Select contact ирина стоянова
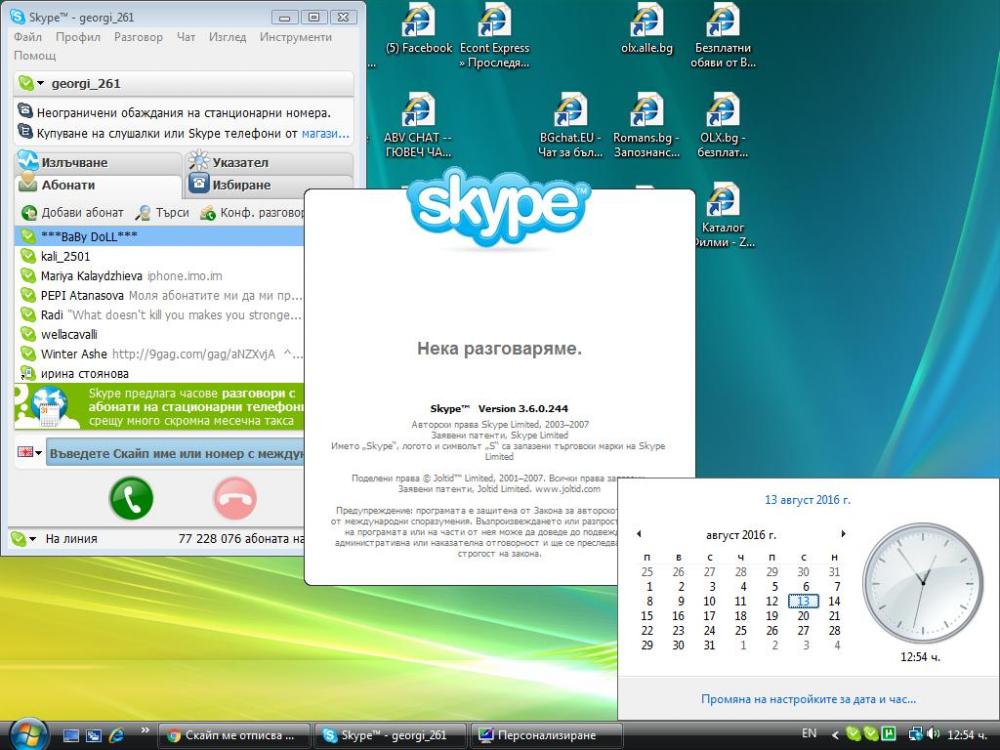1000x750 pixels. [x=159, y=374]
